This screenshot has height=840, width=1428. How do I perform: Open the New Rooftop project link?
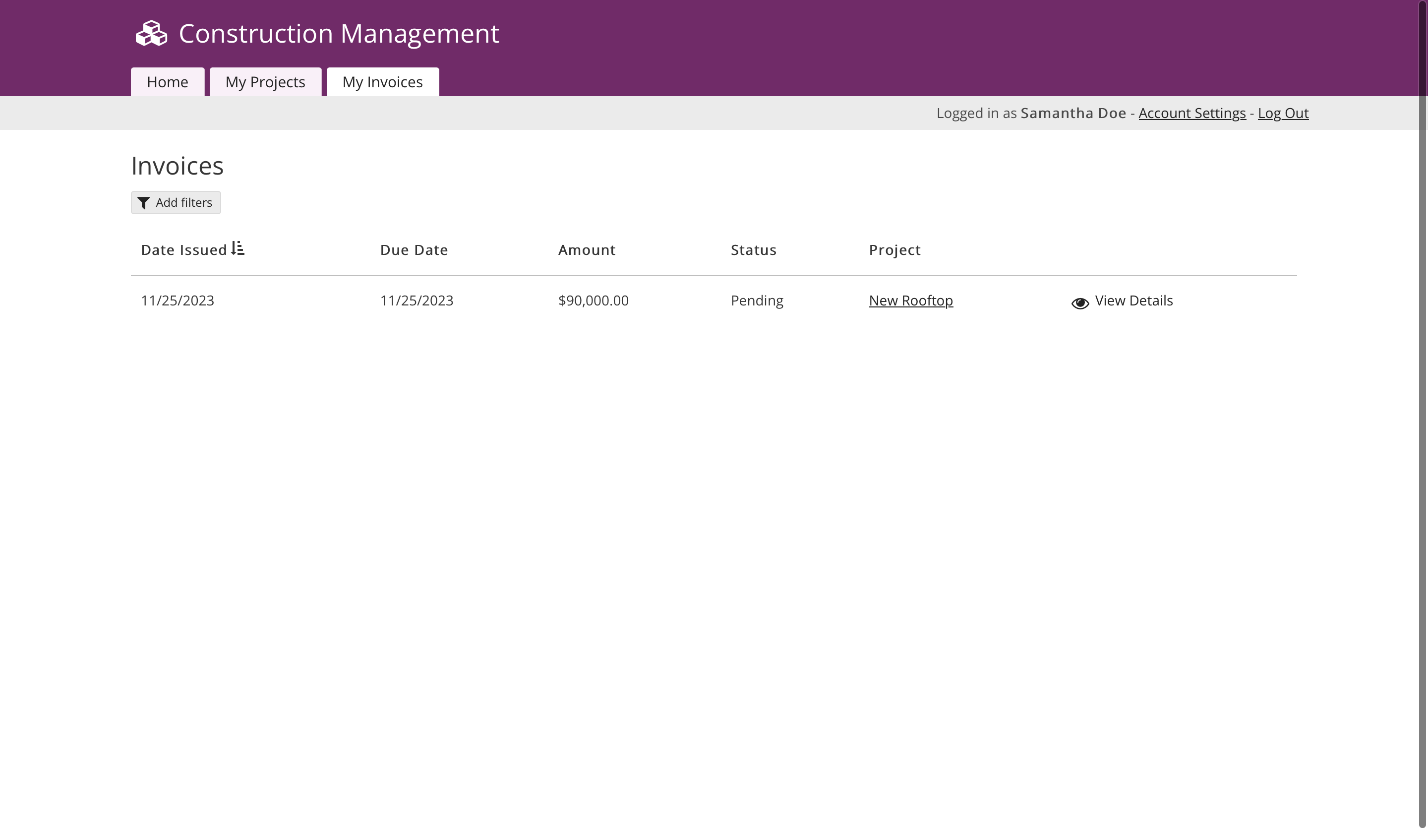(x=910, y=300)
